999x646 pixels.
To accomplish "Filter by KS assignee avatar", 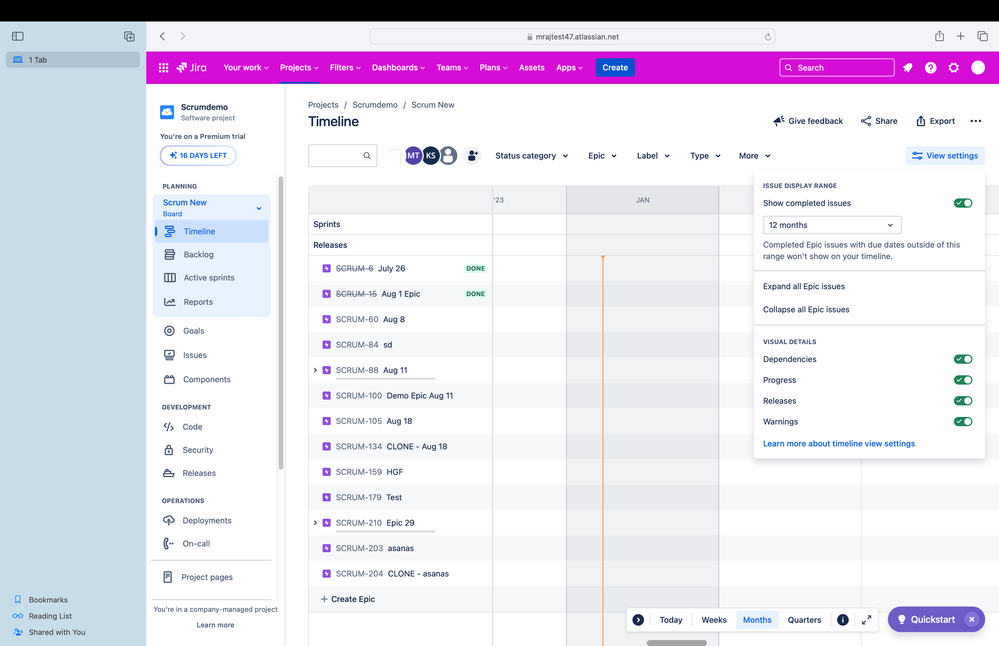I will click(x=431, y=155).
